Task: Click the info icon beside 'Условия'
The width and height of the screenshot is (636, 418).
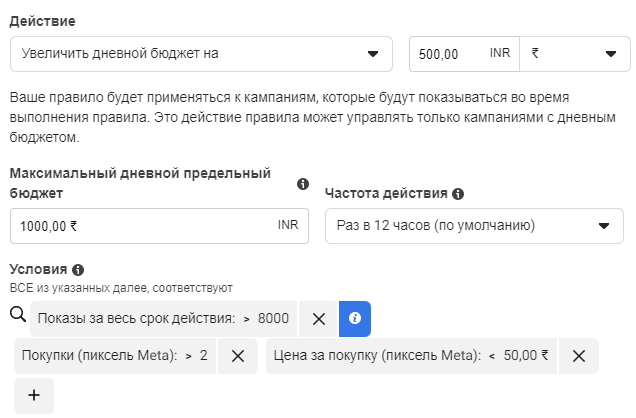Action: point(78,270)
